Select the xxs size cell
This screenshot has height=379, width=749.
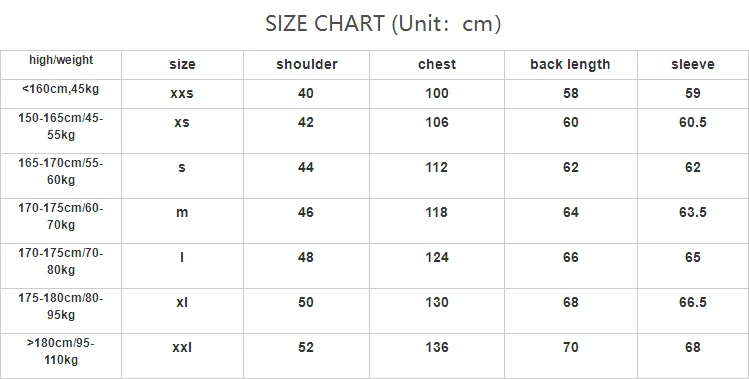pos(182,93)
